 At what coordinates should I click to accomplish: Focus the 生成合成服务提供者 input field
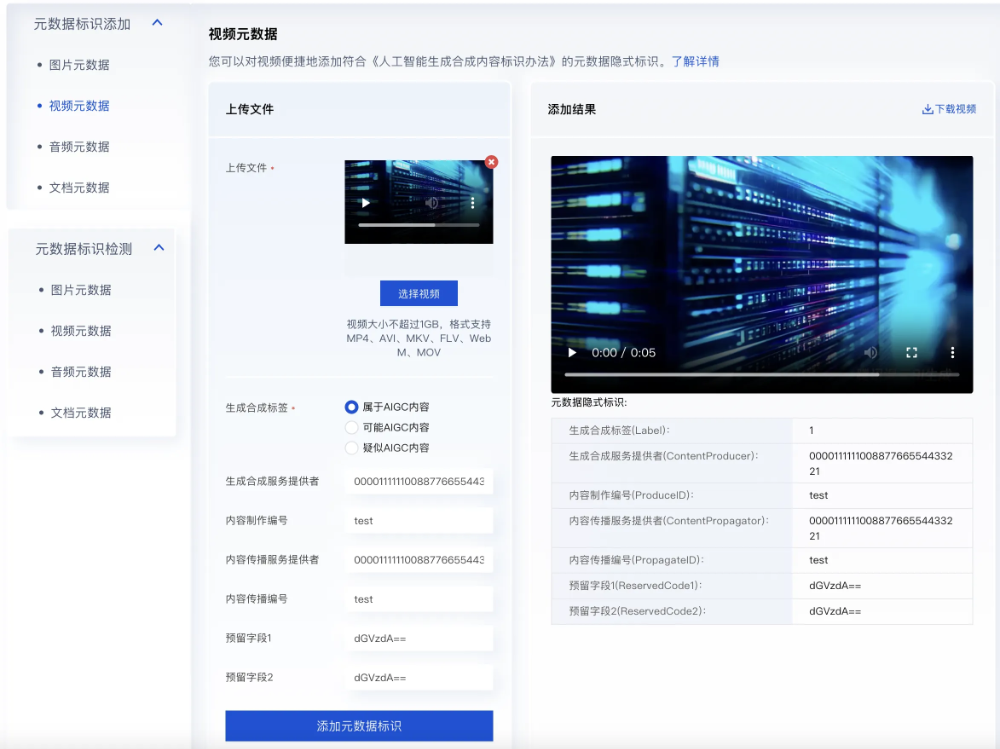(418, 481)
